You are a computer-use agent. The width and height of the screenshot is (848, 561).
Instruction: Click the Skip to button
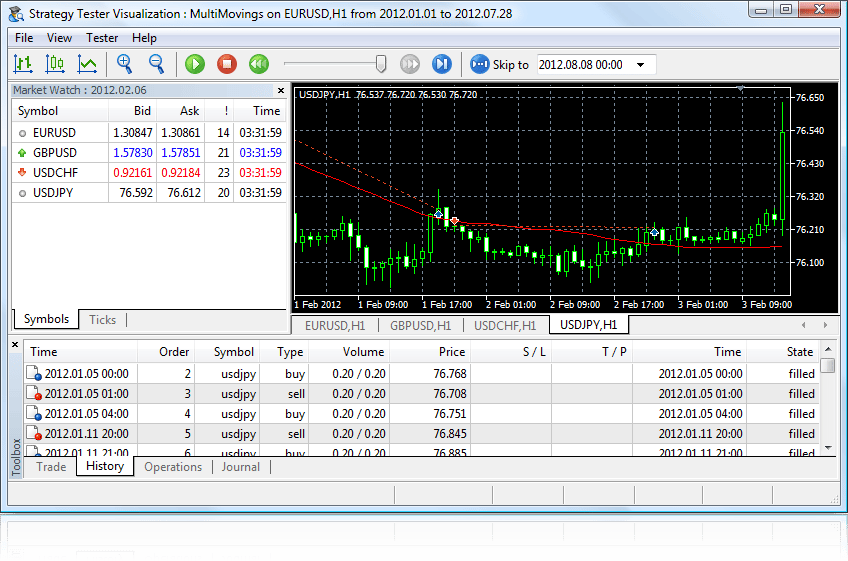pyautogui.click(x=499, y=64)
